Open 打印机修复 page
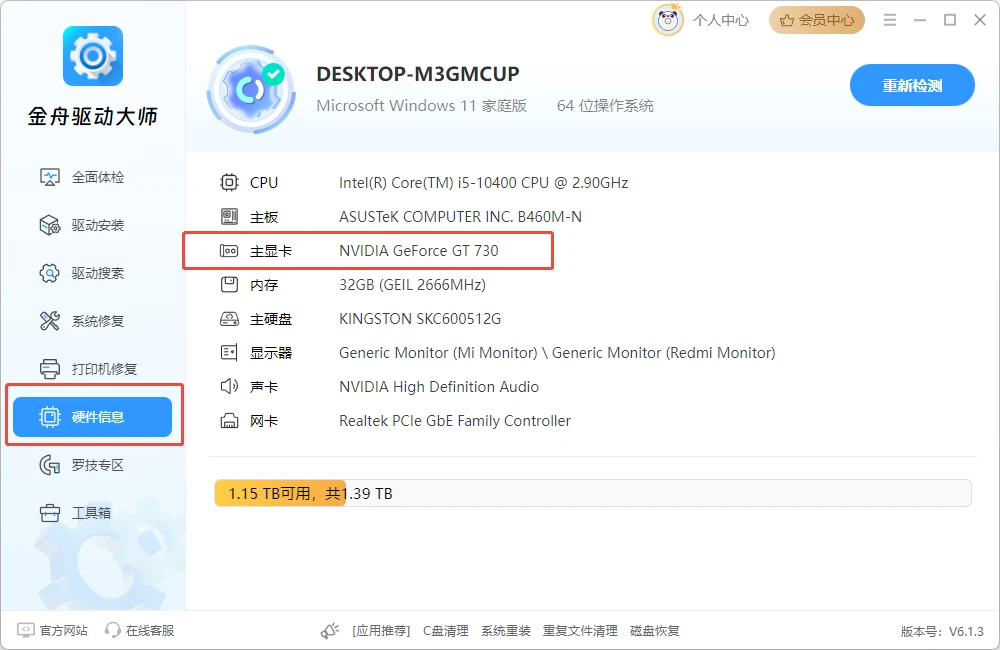This screenshot has height=650, width=1000. click(x=92, y=369)
